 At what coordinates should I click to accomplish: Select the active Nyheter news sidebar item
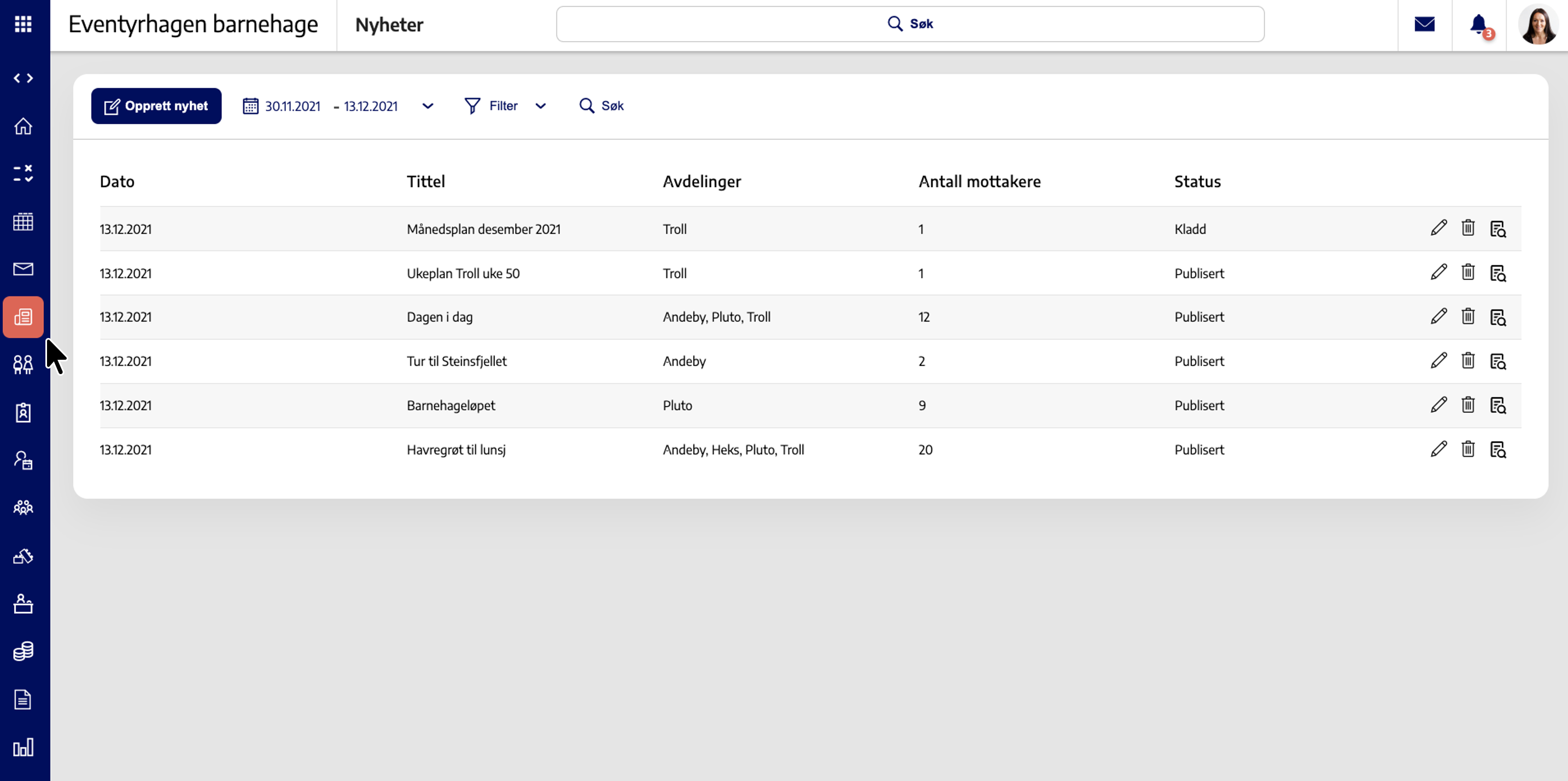[23, 317]
